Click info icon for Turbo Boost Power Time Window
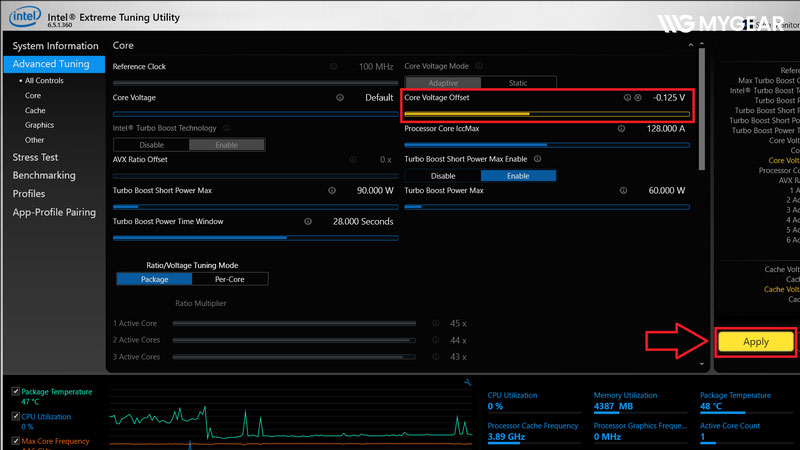Image resolution: width=800 pixels, height=450 pixels. [x=308, y=221]
